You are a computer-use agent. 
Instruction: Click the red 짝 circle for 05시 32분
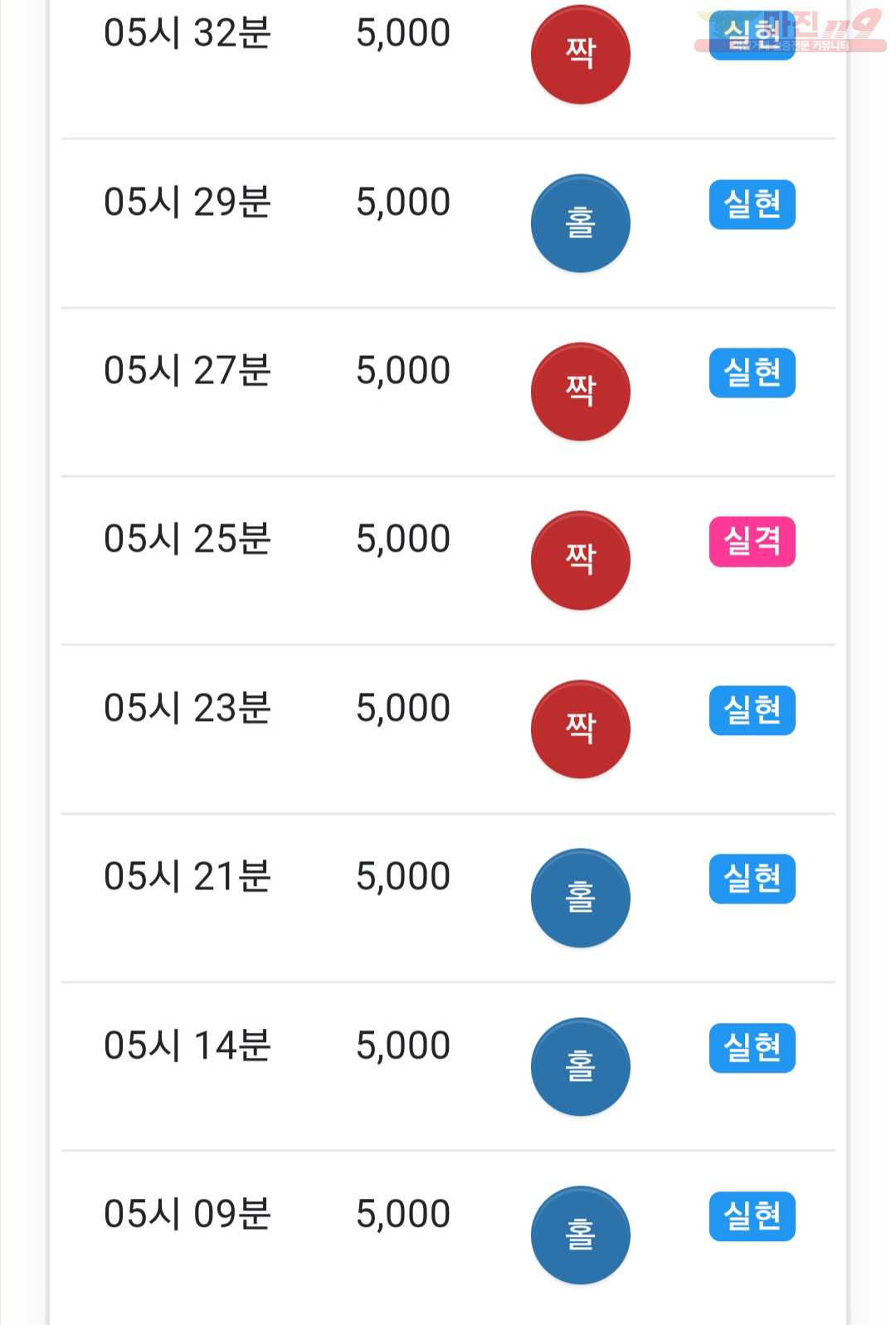[x=580, y=54]
